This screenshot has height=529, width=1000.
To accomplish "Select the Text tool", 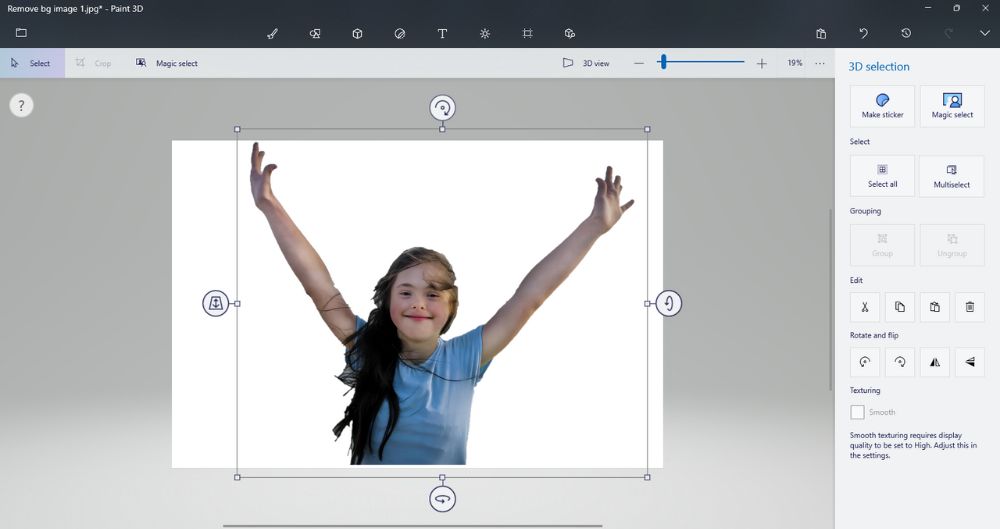I will coord(442,33).
